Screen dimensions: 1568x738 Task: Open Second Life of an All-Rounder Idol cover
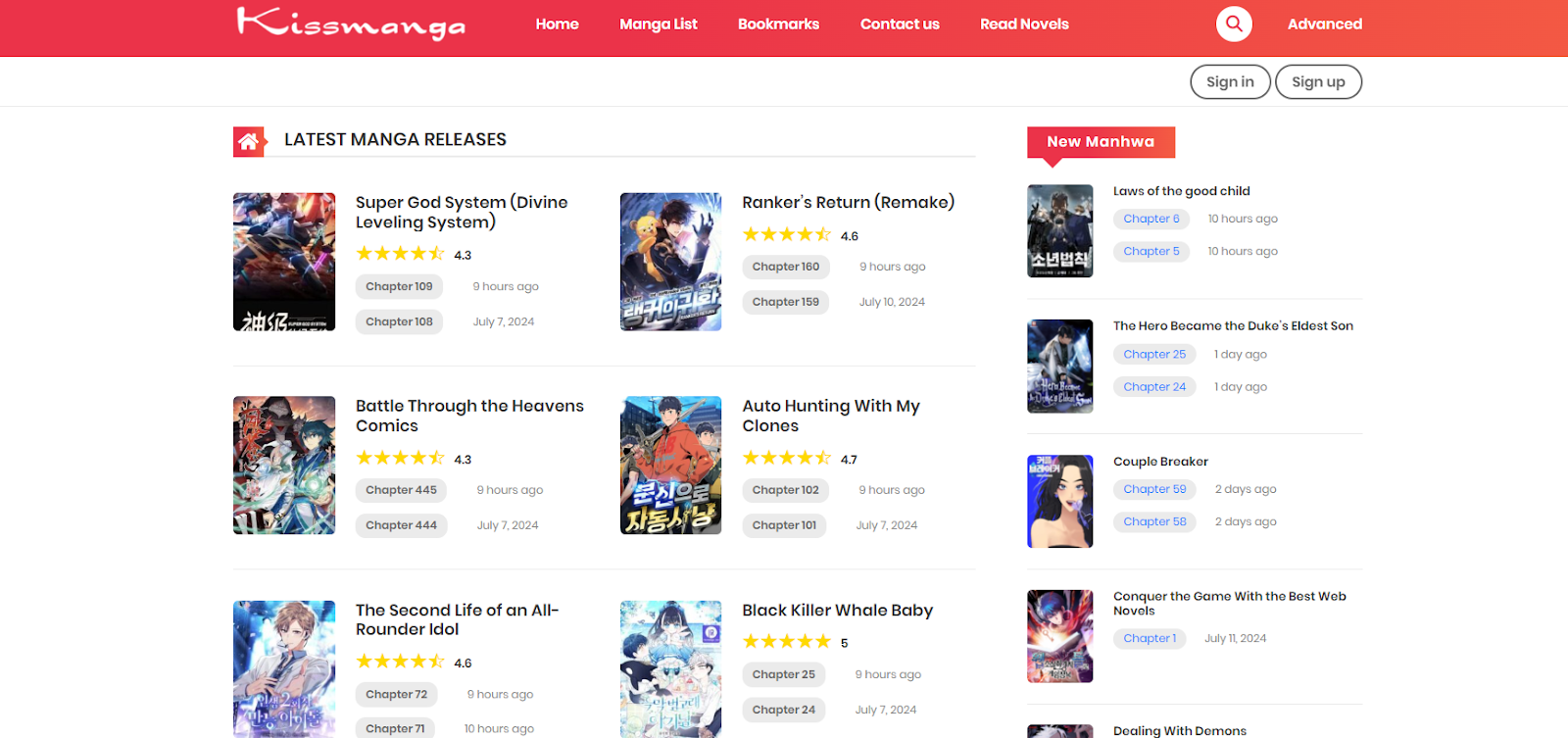[x=284, y=669]
